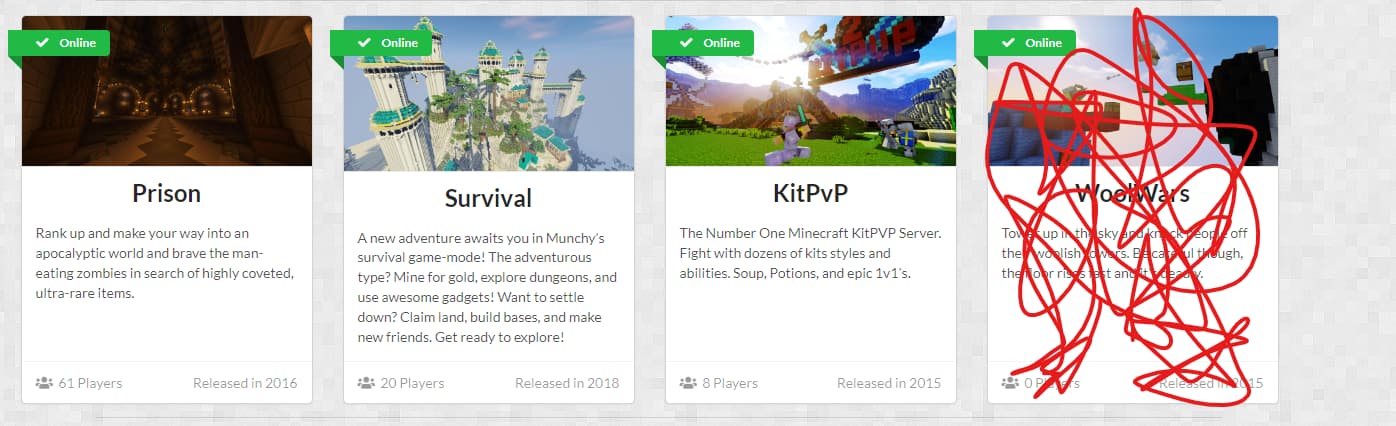This screenshot has height=426, width=1396.
Task: Click the players icon beside 20 Players
Action: [366, 383]
